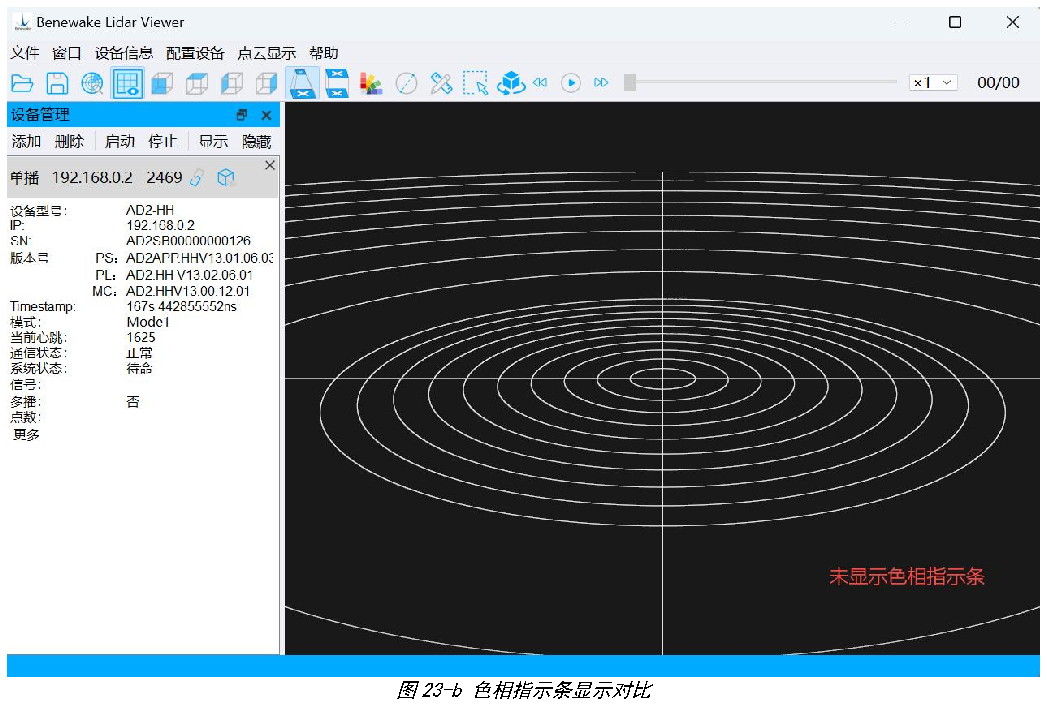Click the 模式 value Mode1
The height and width of the screenshot is (708, 1047).
148,322
